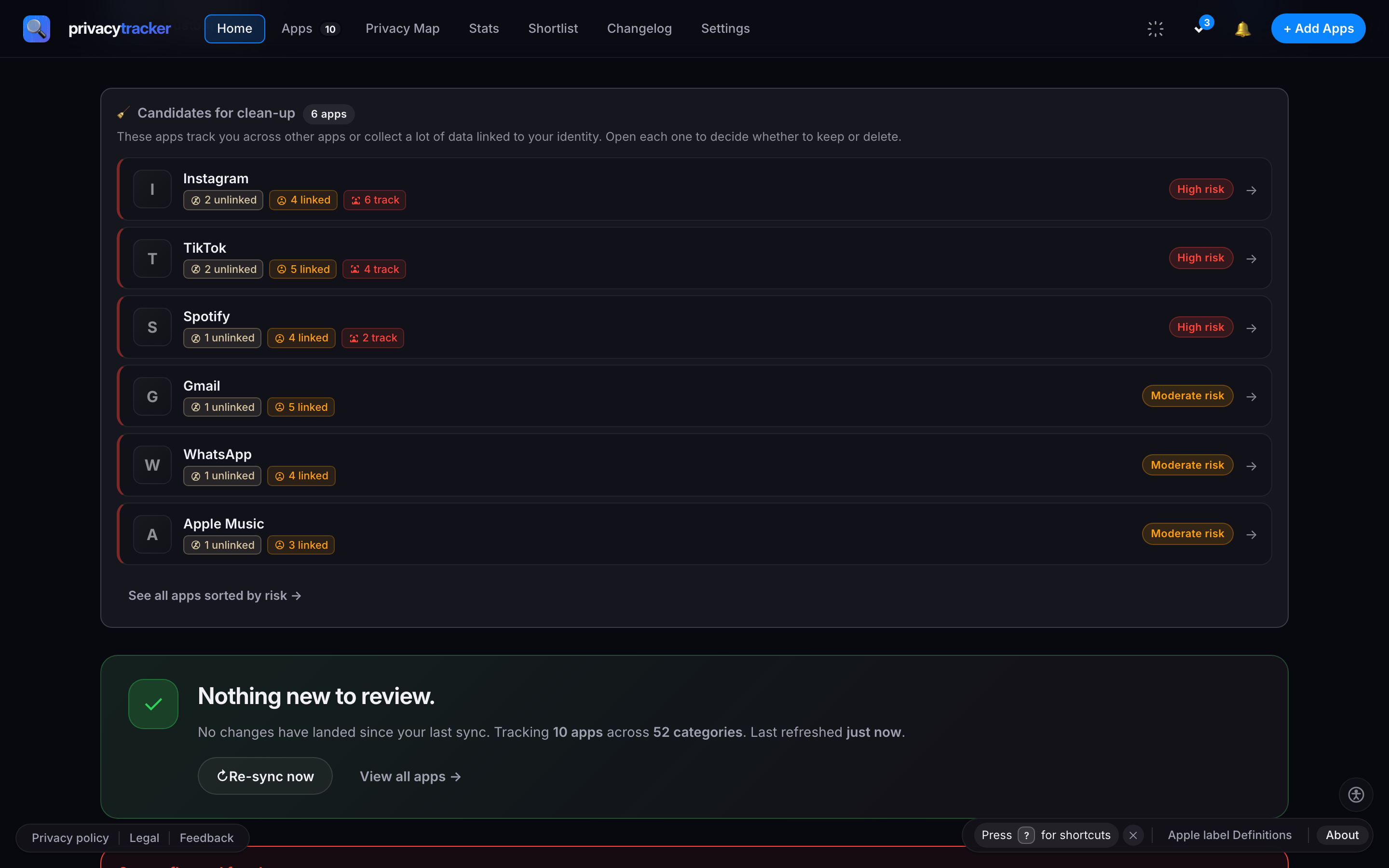Switch to the Privacy Map tab
Image resolution: width=1389 pixels, height=868 pixels.
(x=402, y=29)
